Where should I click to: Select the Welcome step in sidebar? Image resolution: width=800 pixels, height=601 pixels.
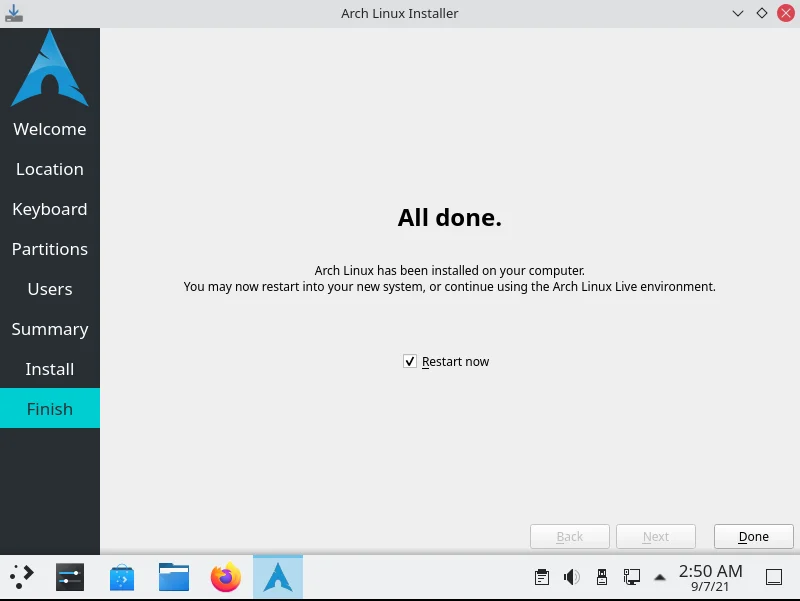(x=50, y=129)
